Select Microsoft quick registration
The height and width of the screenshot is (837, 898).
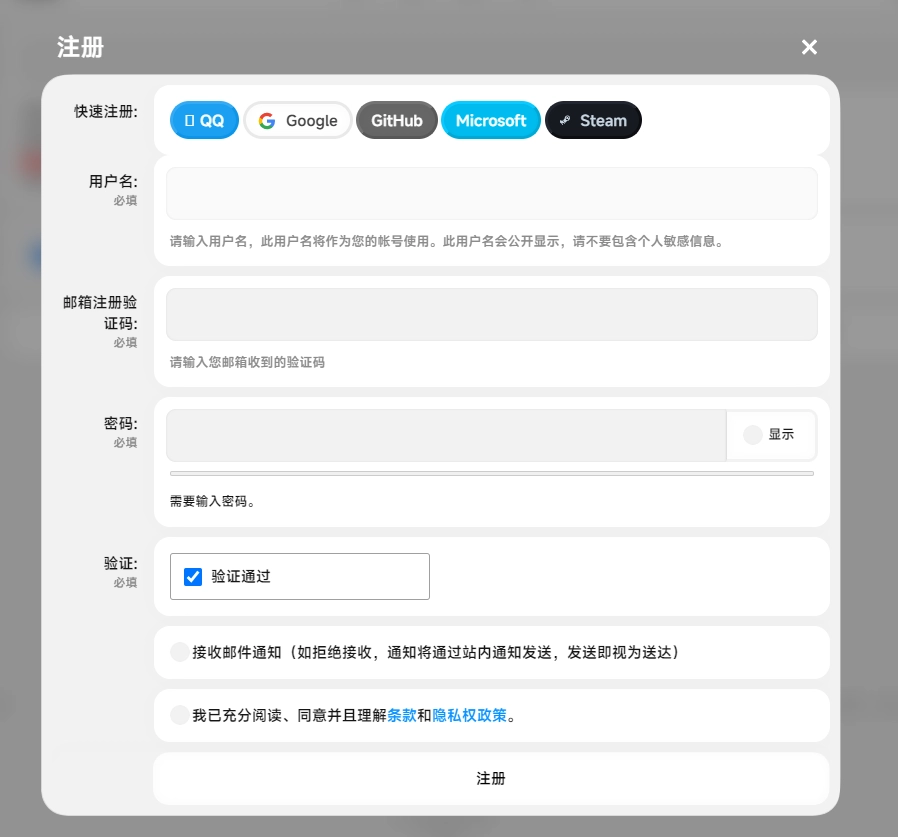(490, 121)
